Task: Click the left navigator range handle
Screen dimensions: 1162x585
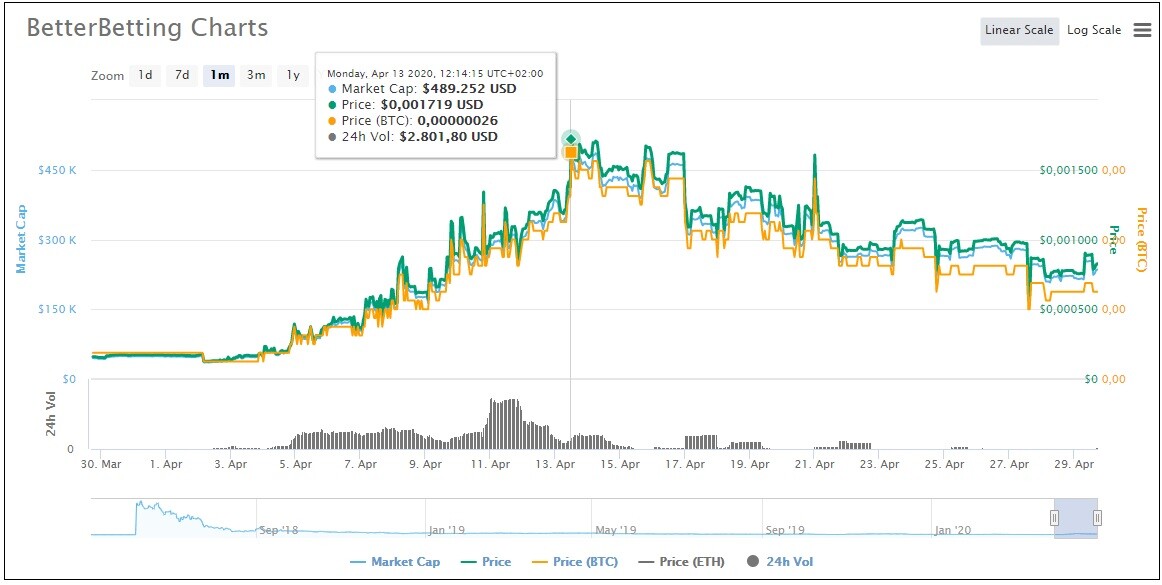Action: tap(1055, 518)
